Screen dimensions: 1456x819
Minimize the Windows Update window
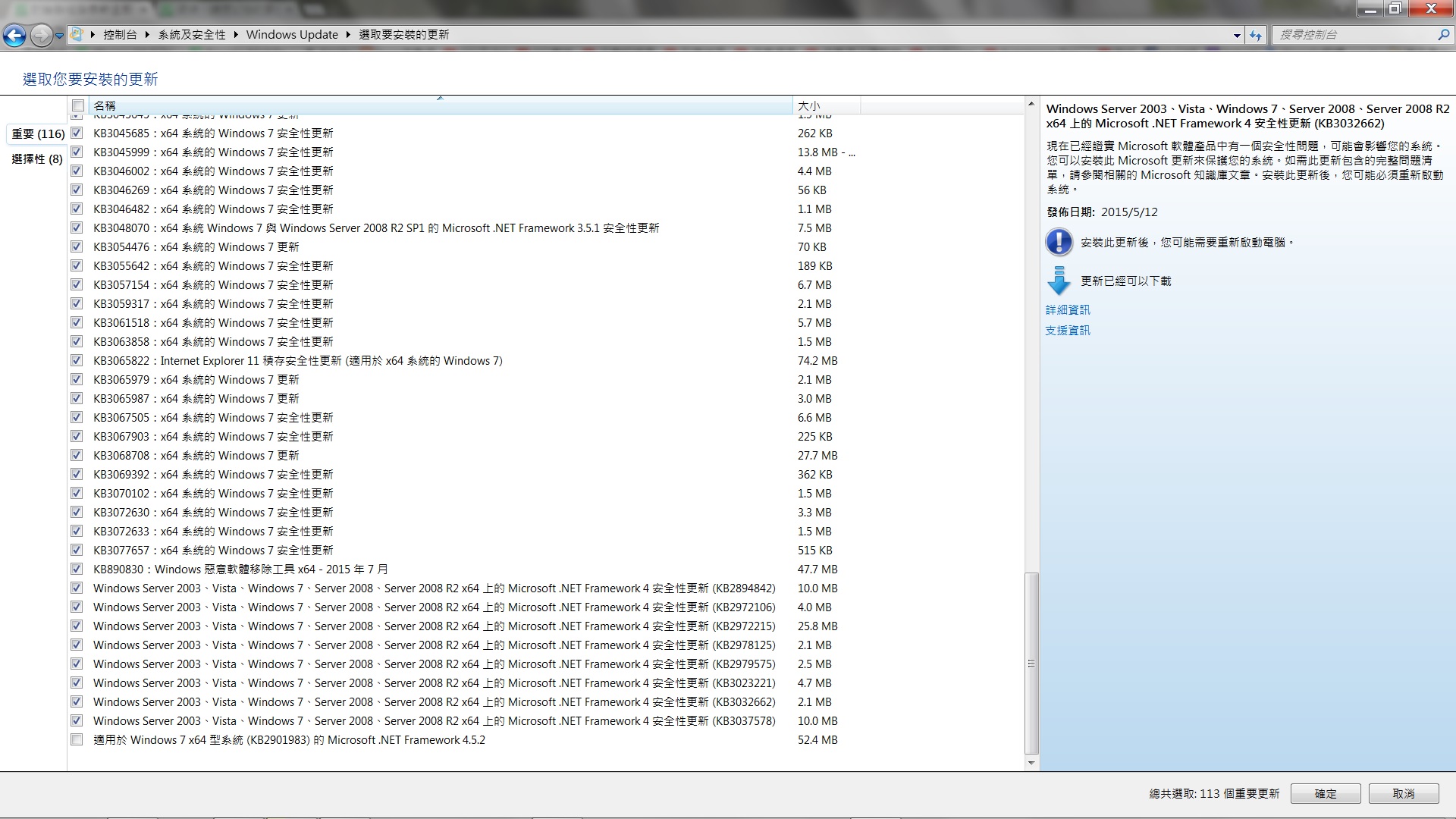click(1370, 9)
